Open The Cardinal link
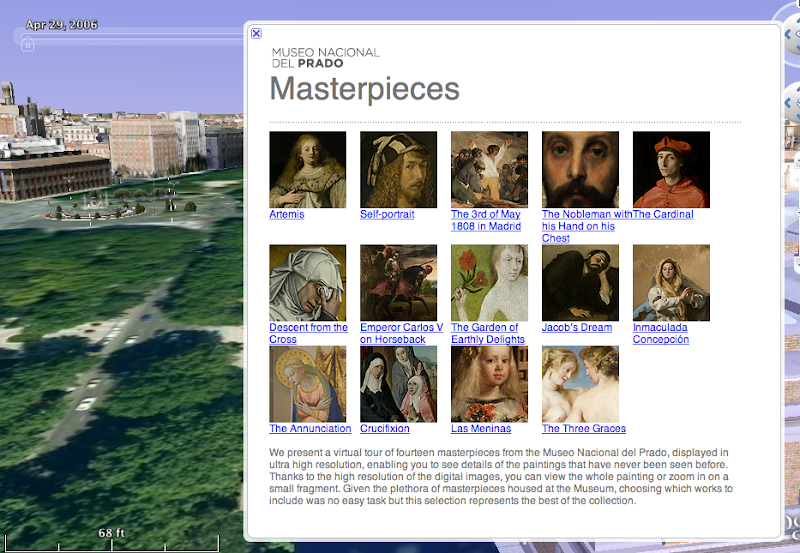This screenshot has height=553, width=800. point(663,214)
